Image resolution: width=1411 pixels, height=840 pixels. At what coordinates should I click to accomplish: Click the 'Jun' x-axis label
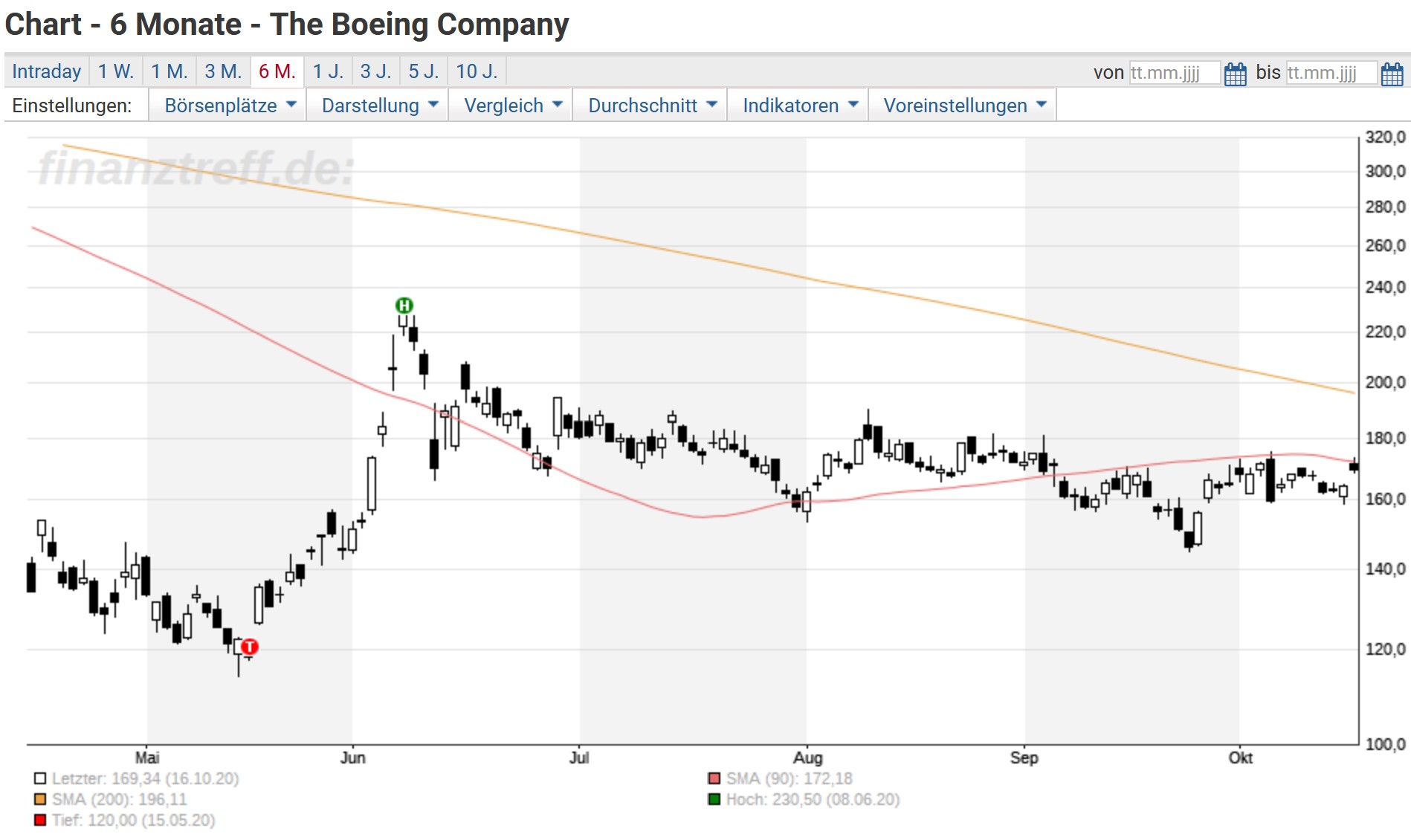353,757
